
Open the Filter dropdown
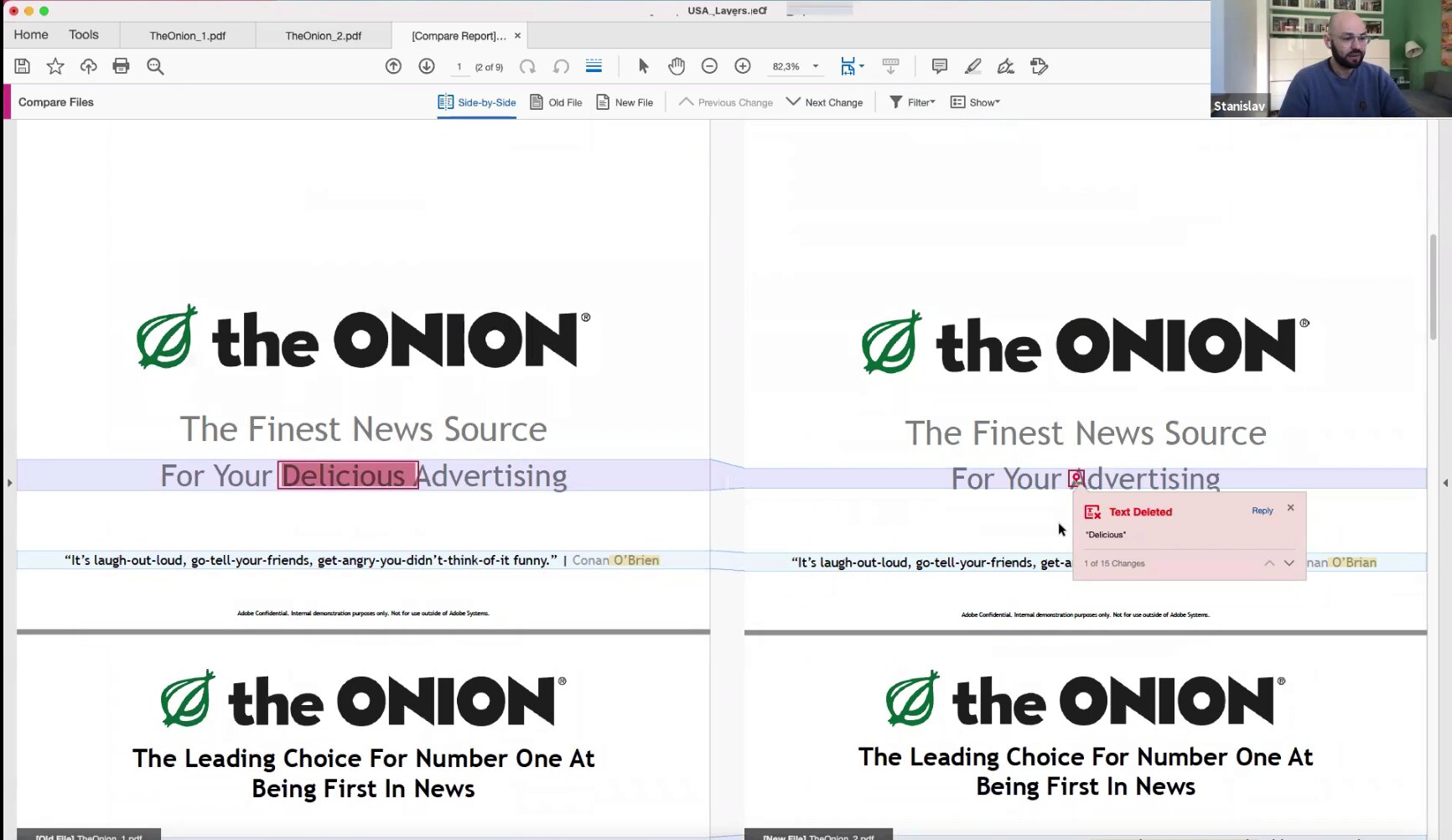(912, 102)
